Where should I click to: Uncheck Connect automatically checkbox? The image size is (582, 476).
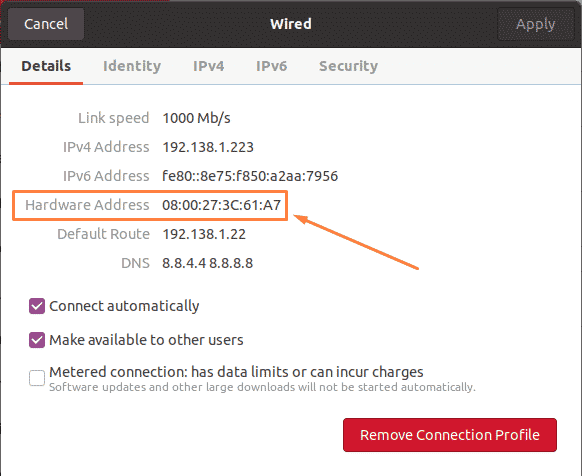(37, 306)
